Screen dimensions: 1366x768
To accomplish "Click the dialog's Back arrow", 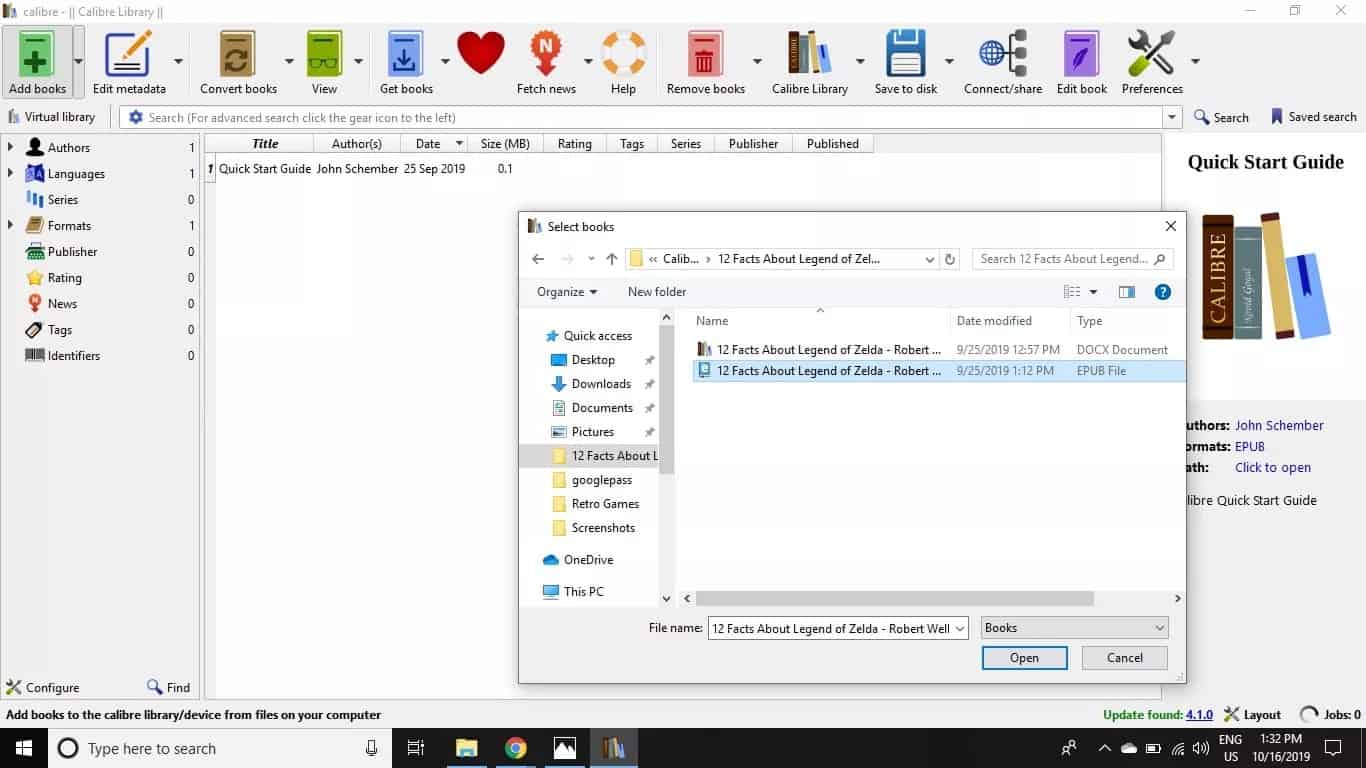I will click(x=538, y=259).
